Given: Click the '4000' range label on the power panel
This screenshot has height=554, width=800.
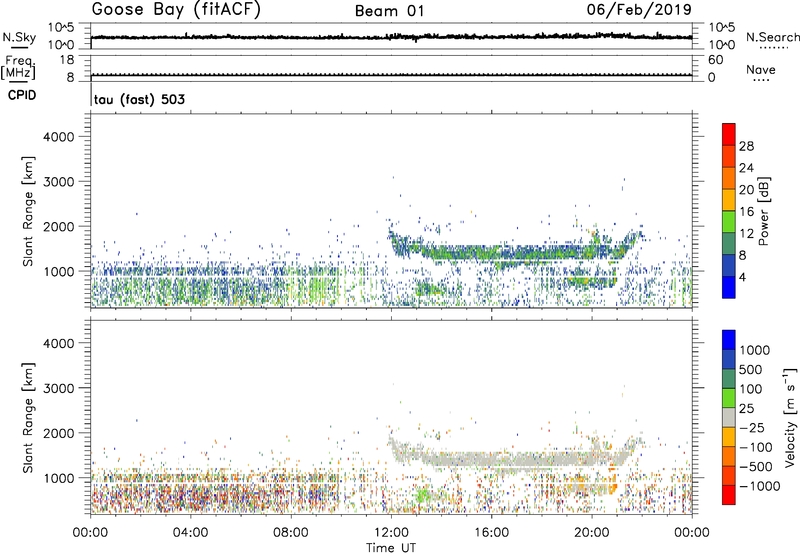Looking at the screenshot, I should click(x=59, y=137).
